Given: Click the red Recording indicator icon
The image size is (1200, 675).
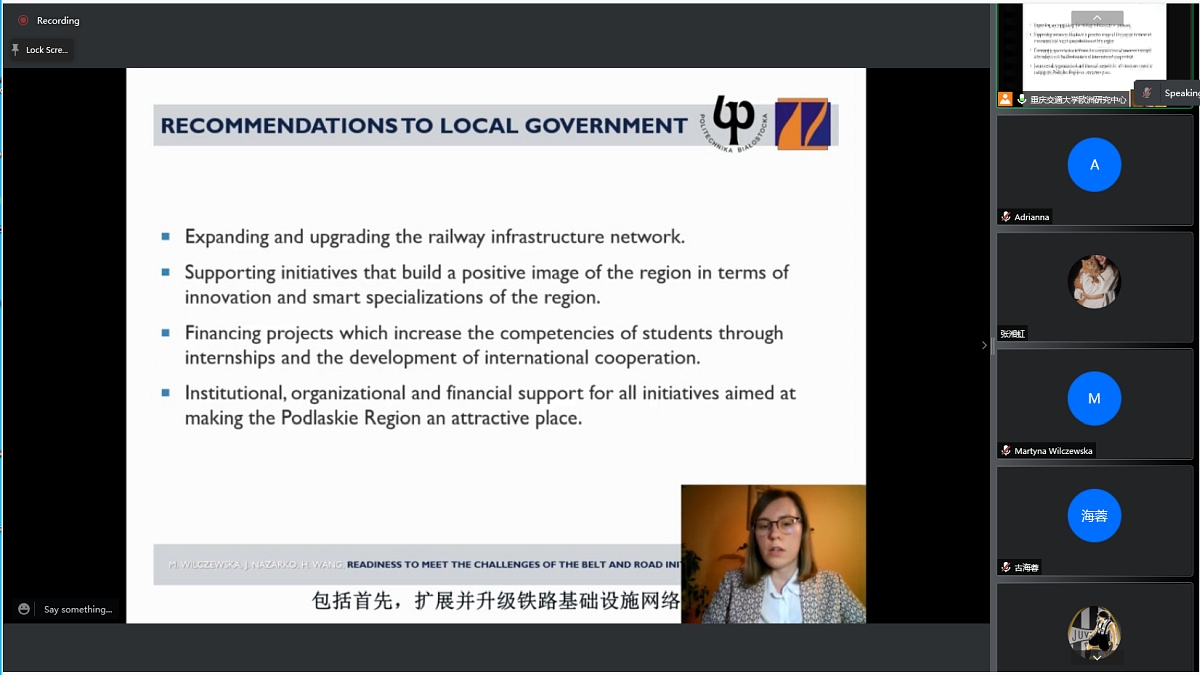Looking at the screenshot, I should [23, 20].
